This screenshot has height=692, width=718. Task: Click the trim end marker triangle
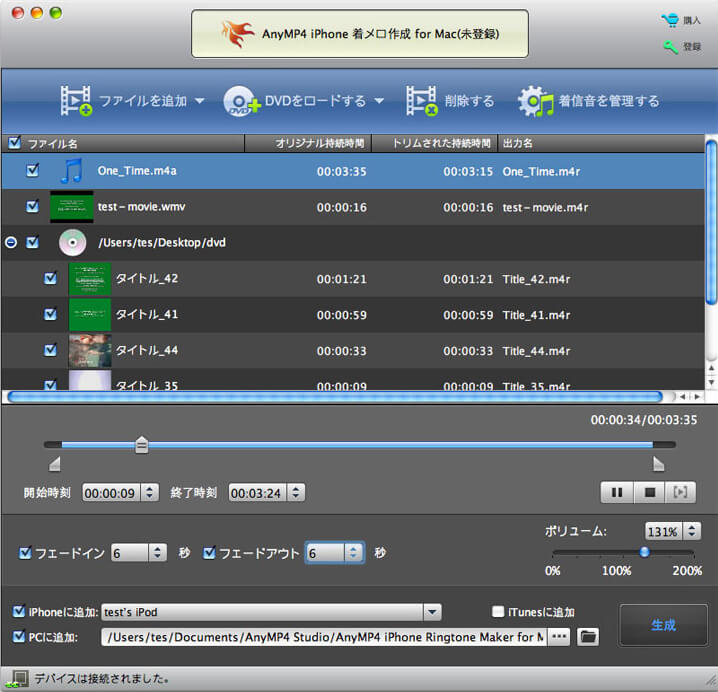point(658,464)
